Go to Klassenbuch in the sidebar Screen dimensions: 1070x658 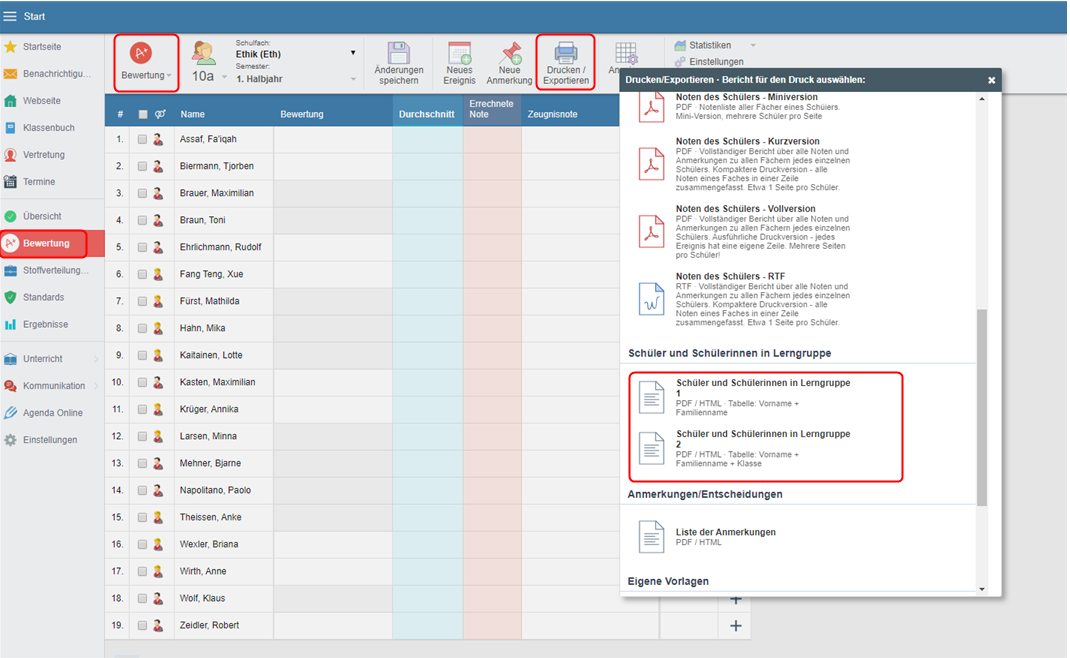pyautogui.click(x=48, y=128)
